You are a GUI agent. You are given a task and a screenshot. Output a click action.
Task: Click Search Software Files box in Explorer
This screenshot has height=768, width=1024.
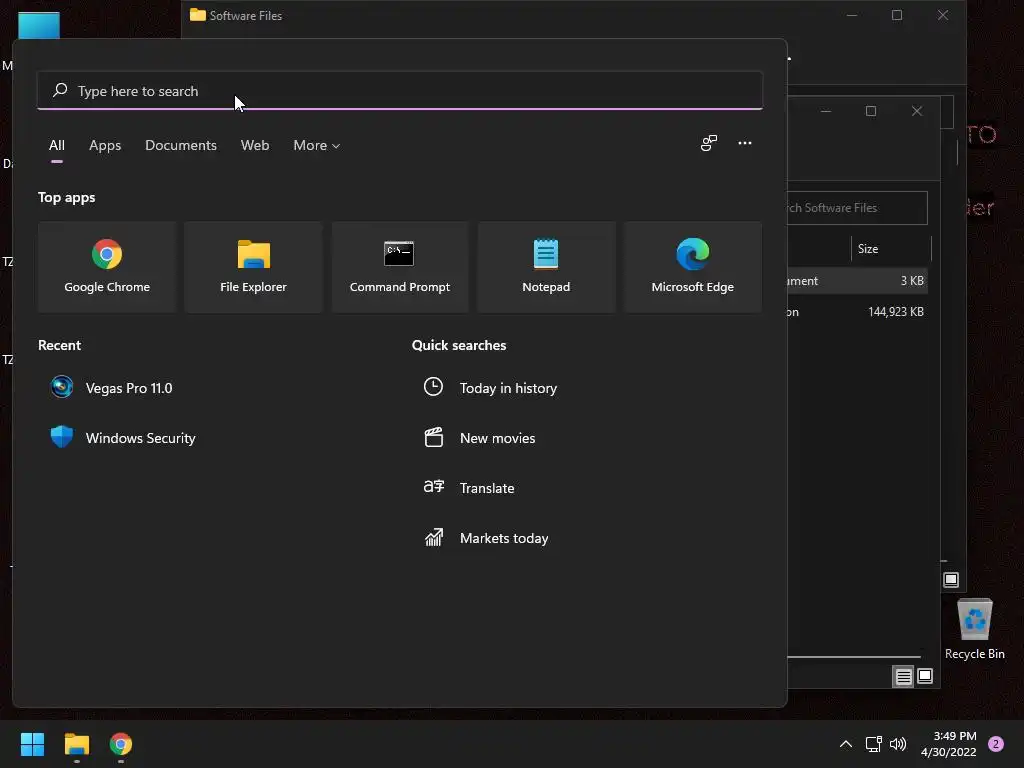click(x=856, y=208)
